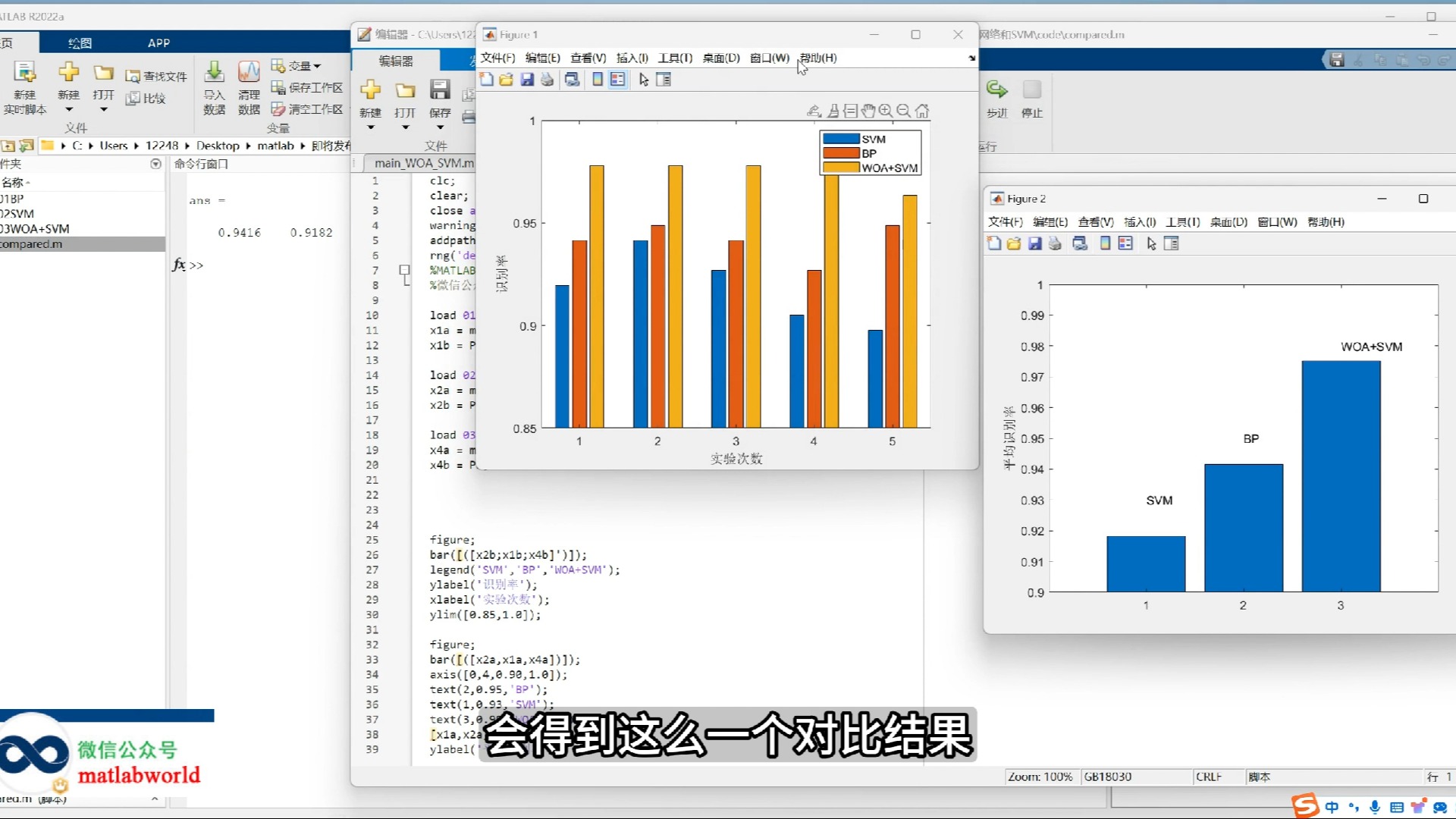This screenshot has height=819, width=1456.
Task: Open 文件(F) menu in Figure 1
Action: (x=497, y=58)
